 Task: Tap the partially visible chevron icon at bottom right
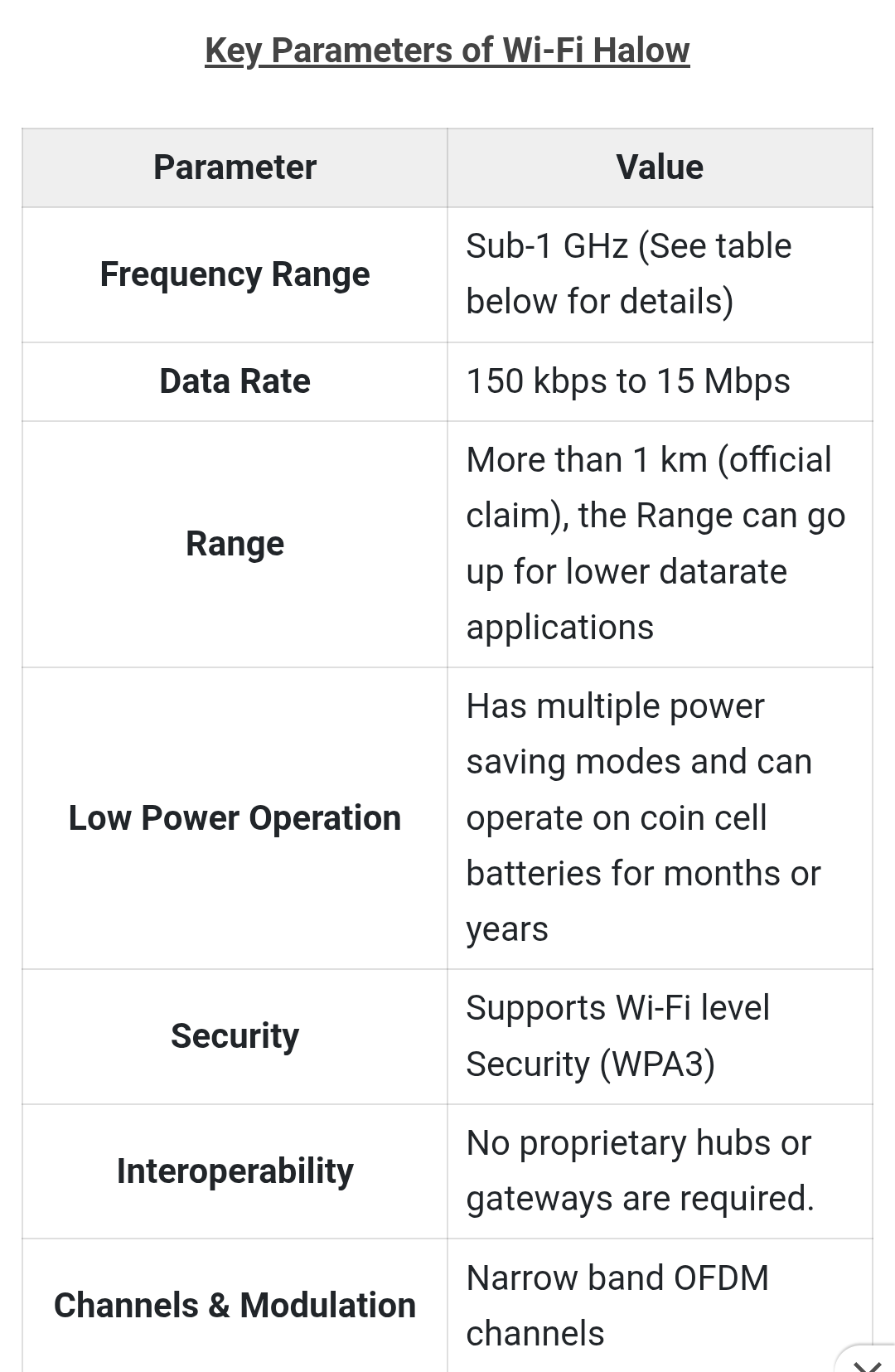(868, 1363)
